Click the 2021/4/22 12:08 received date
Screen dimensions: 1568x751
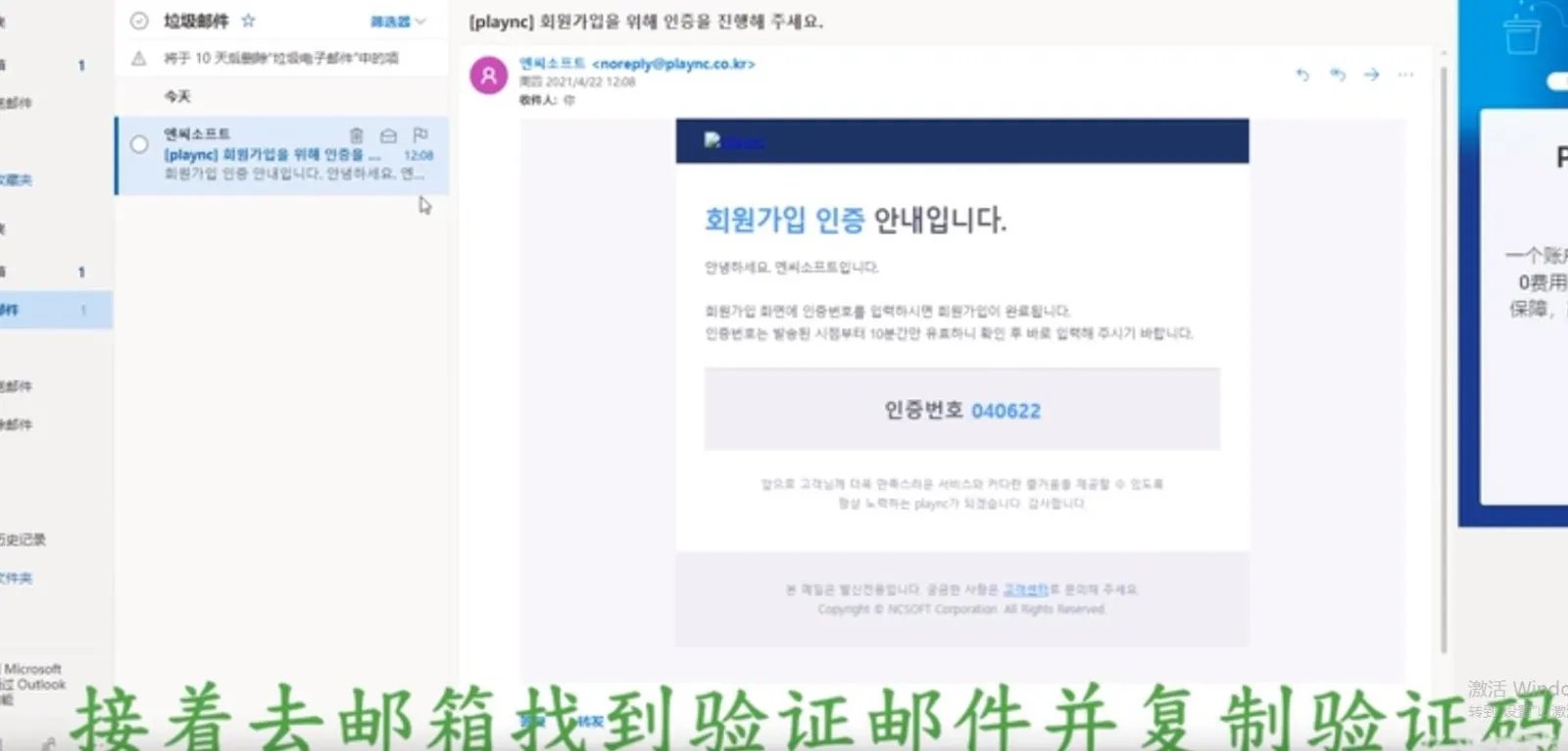[x=577, y=82]
